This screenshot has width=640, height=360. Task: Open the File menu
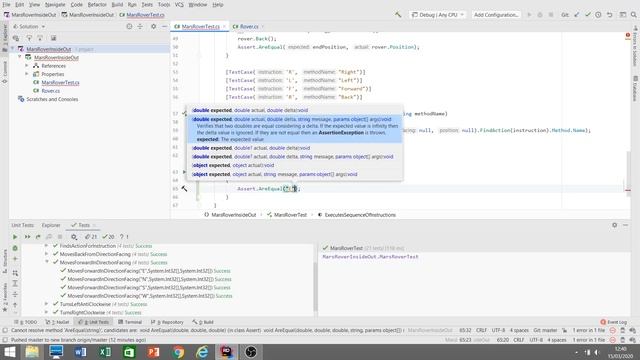click(7, 4)
